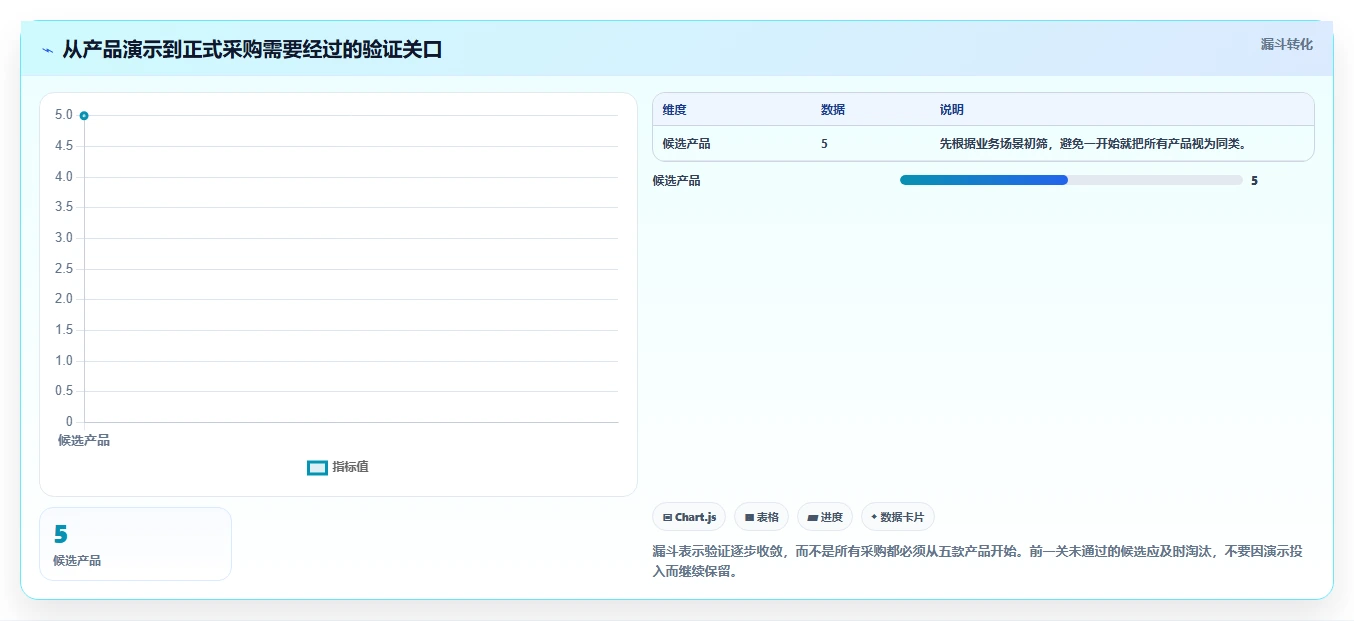Click the footer note starting 漏斗表示验证
Screen dimensions: 1354x621
coord(978,562)
